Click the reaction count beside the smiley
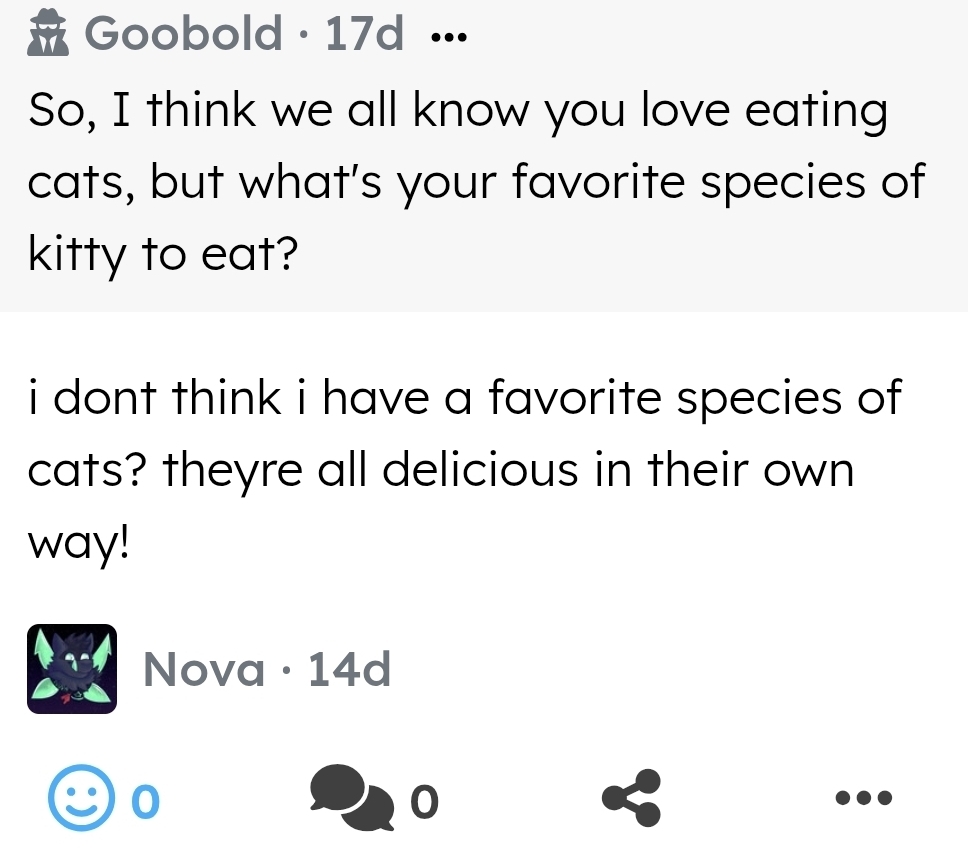 pos(145,800)
